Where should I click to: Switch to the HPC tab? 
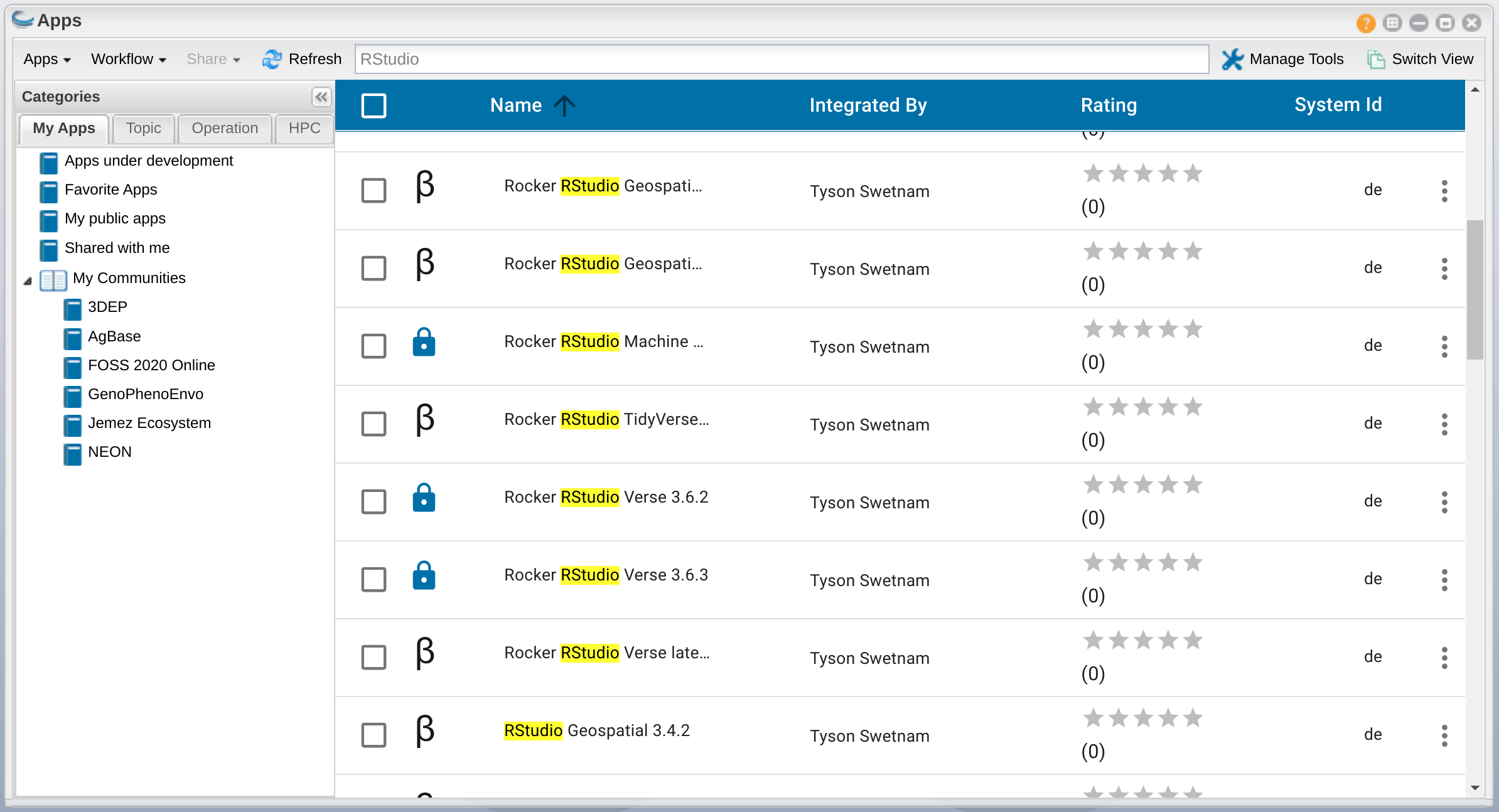pos(304,128)
